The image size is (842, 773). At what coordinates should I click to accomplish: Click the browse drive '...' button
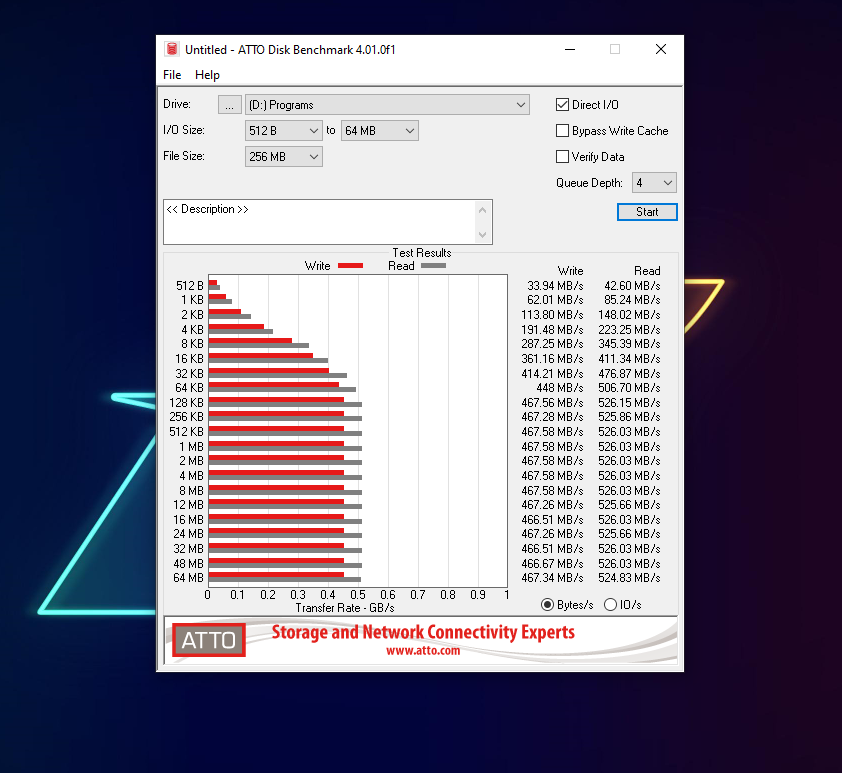click(x=229, y=105)
